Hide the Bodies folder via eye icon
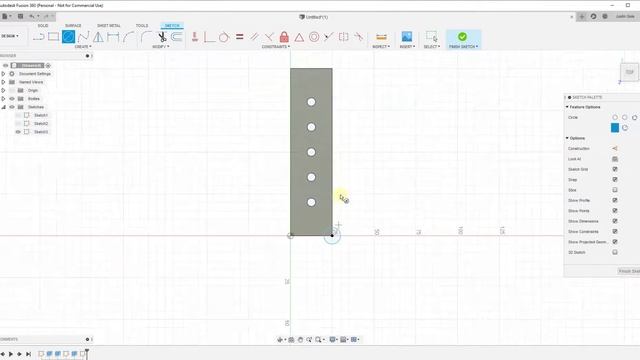The height and width of the screenshot is (360, 640). point(12,99)
